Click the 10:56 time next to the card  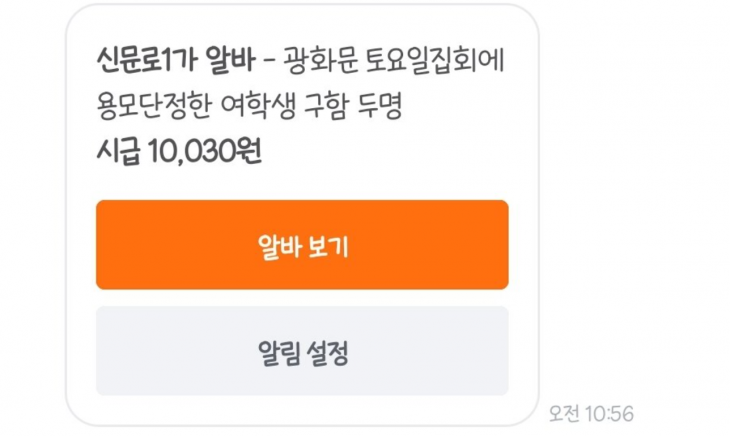(x=609, y=413)
